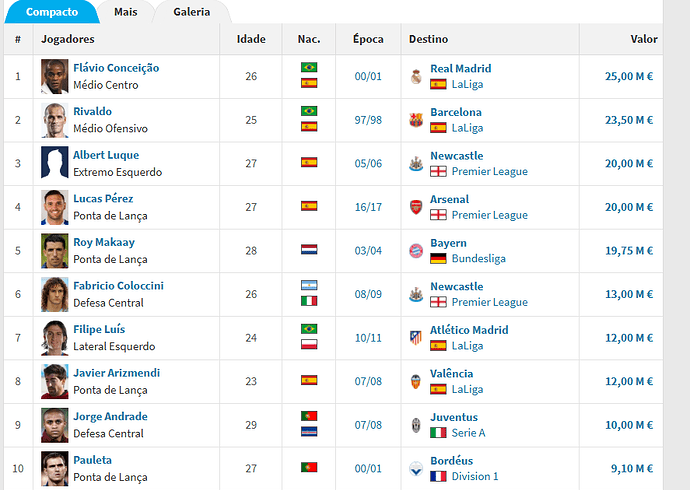Open Fabricio Coloccini's photo thumbnail
This screenshot has width=690, height=490.
(x=55, y=294)
